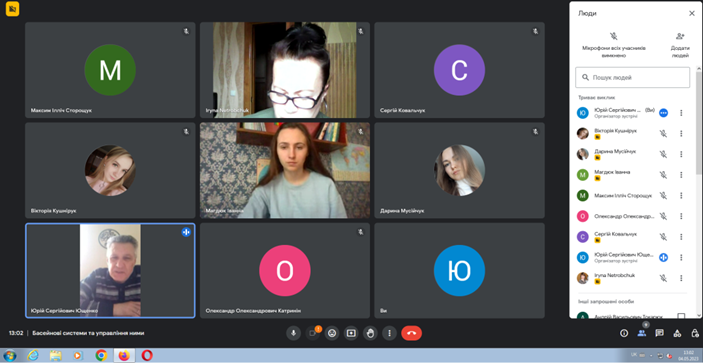Toggle the microphone in the call controls
Screen dimensions: 703x363
[293, 333]
